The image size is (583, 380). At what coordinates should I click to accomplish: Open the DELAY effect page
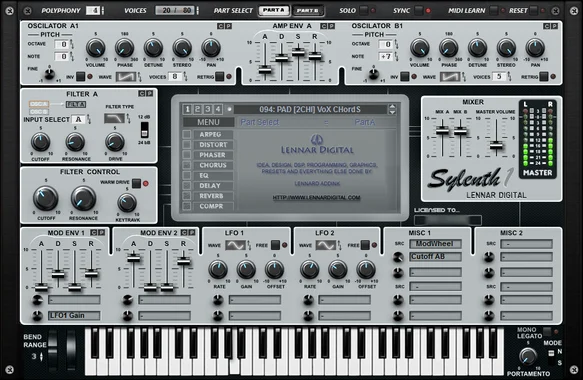[213, 186]
